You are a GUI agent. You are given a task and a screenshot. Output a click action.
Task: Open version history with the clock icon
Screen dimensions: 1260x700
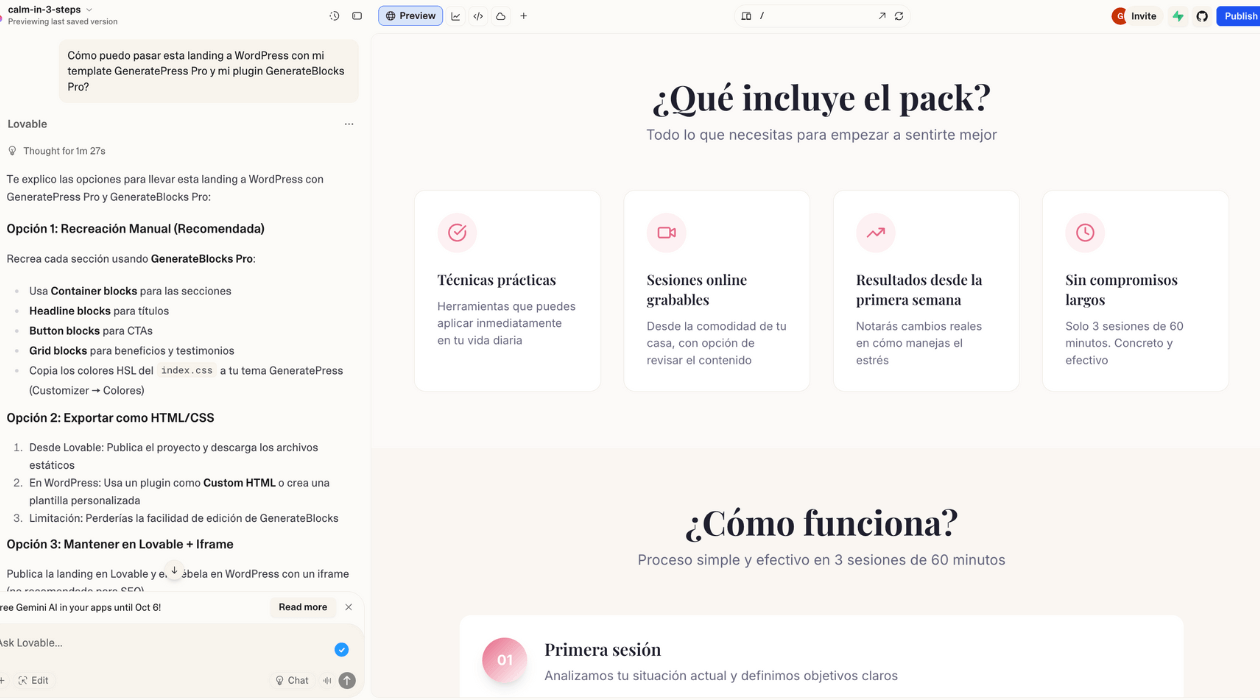pos(335,15)
